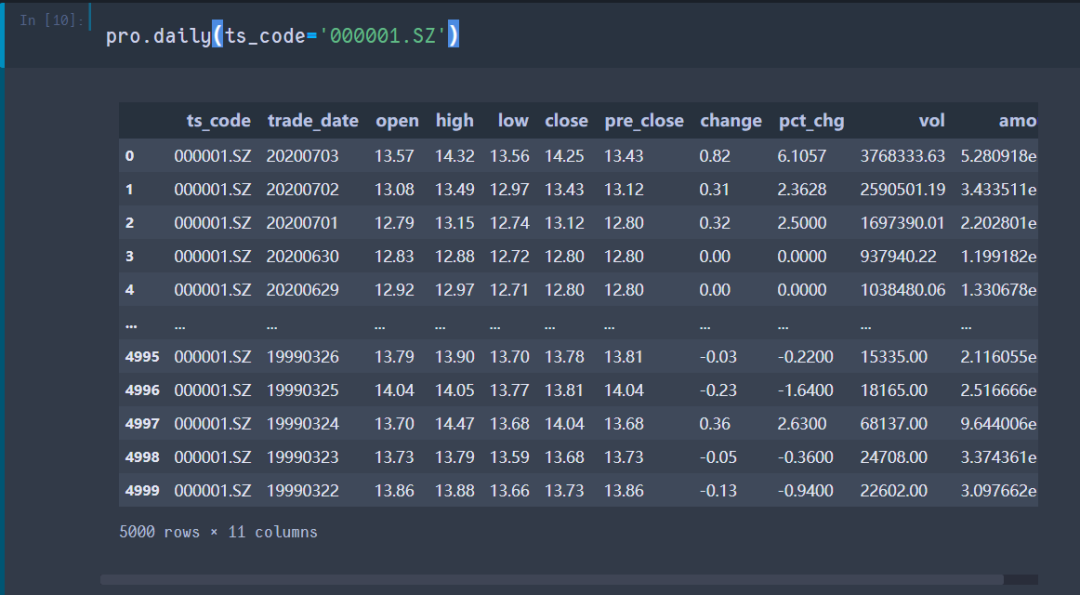The image size is (1080, 595).
Task: Click vol value 2590501.19
Action: (x=902, y=189)
